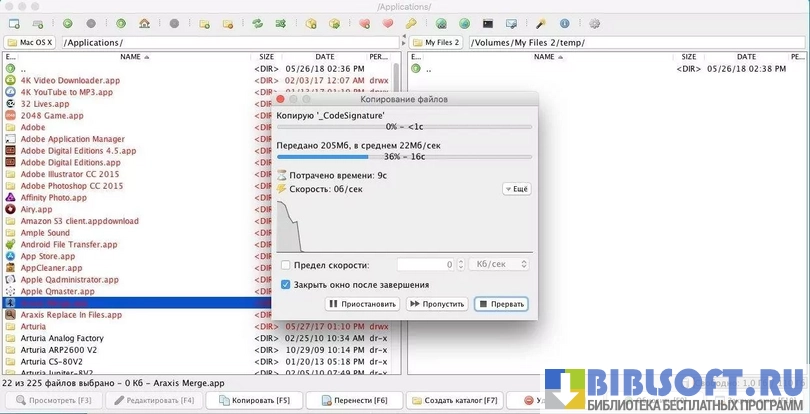Open the 'Mac OS X' volume selector

[x=30, y=43]
